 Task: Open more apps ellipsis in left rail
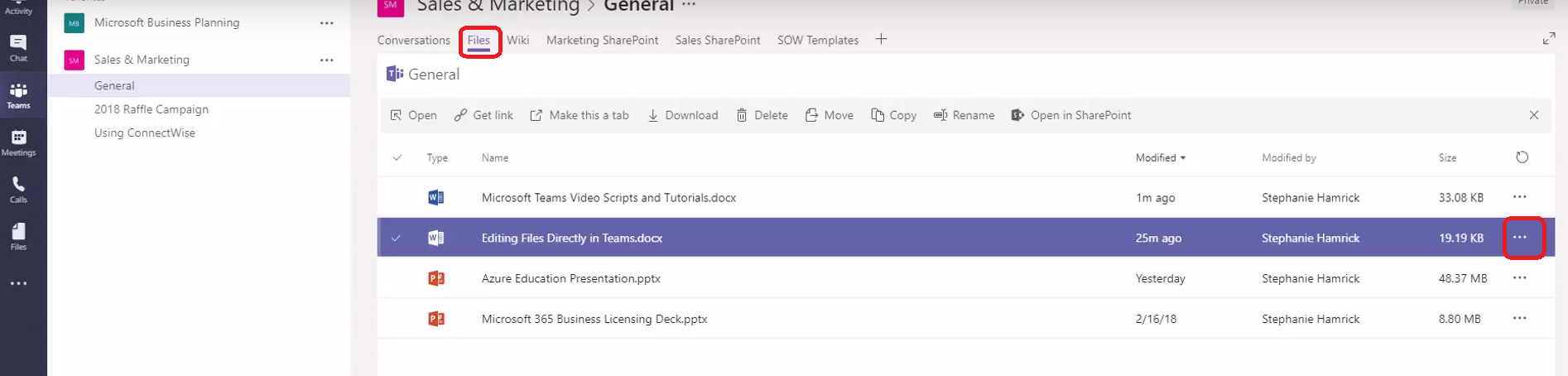[18, 283]
